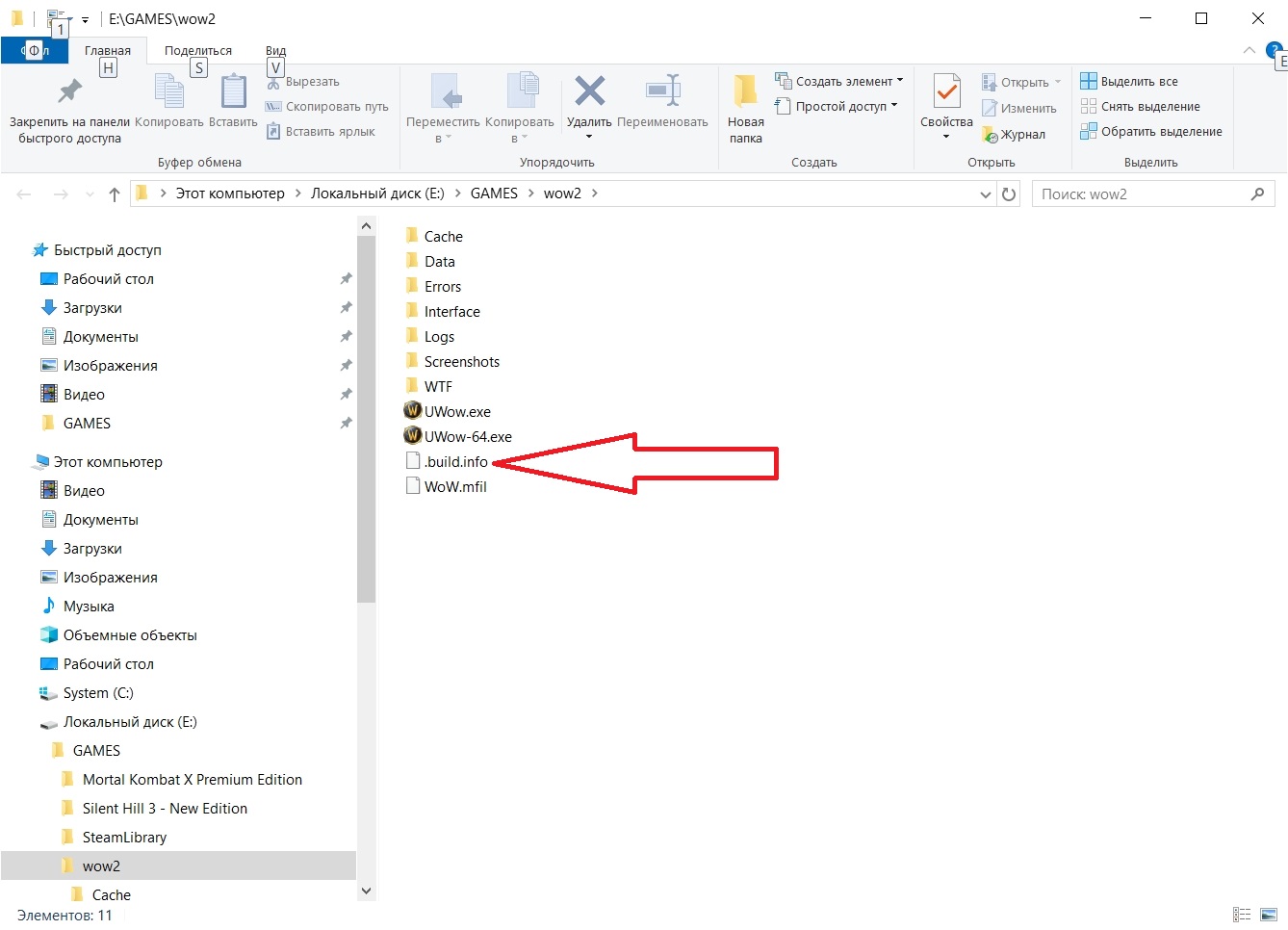
Task: Open the Вид ribbon tab
Action: point(275,50)
